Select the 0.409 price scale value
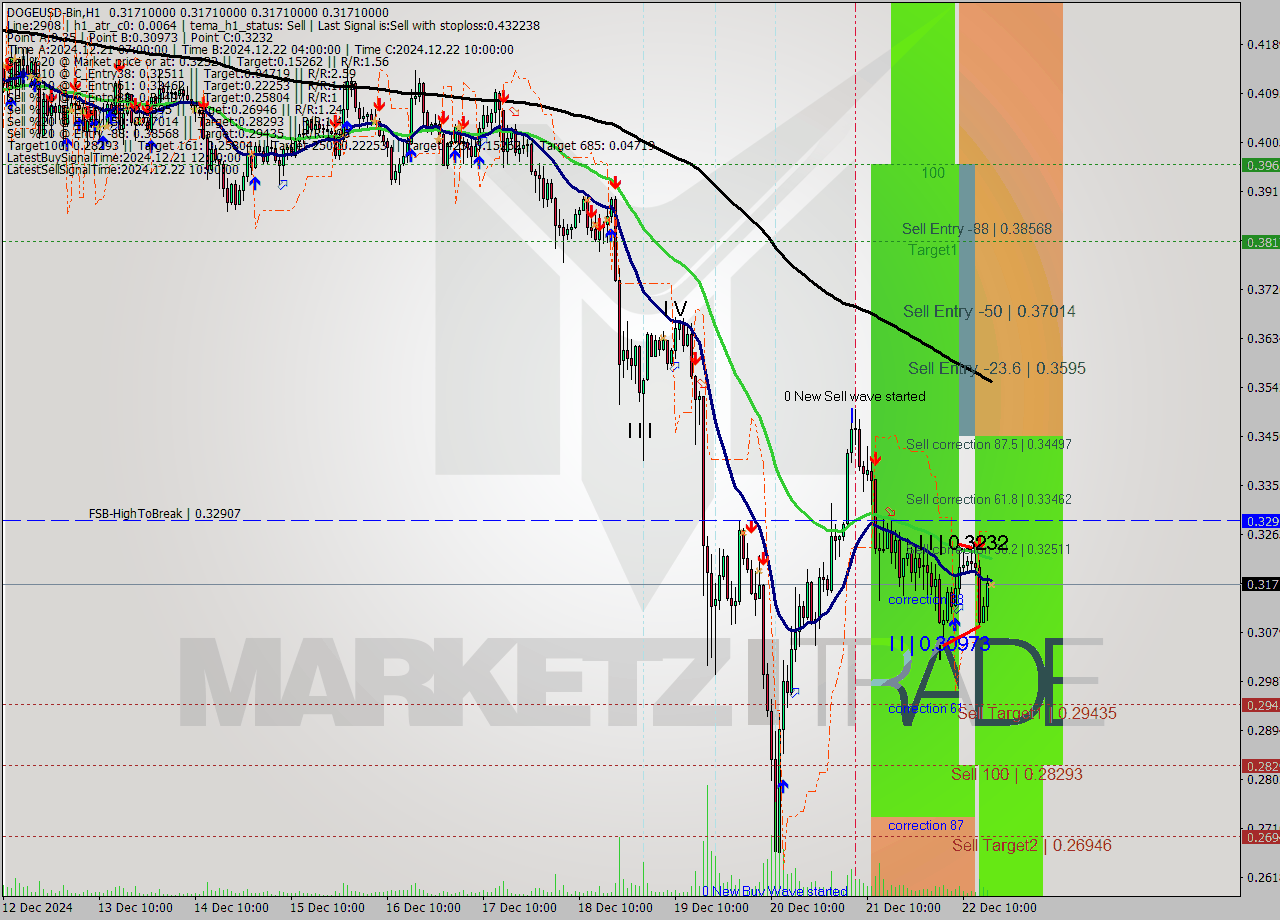 tap(1261, 93)
